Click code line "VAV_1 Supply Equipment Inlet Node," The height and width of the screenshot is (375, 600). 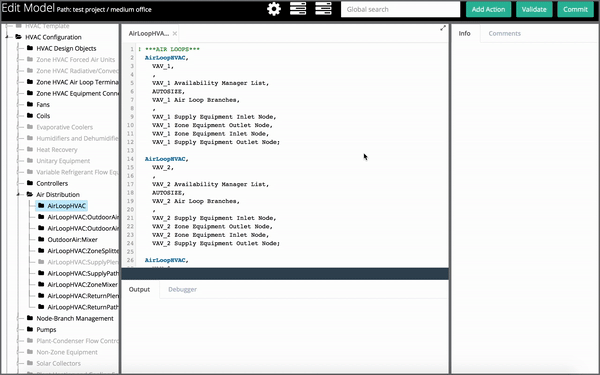214,117
